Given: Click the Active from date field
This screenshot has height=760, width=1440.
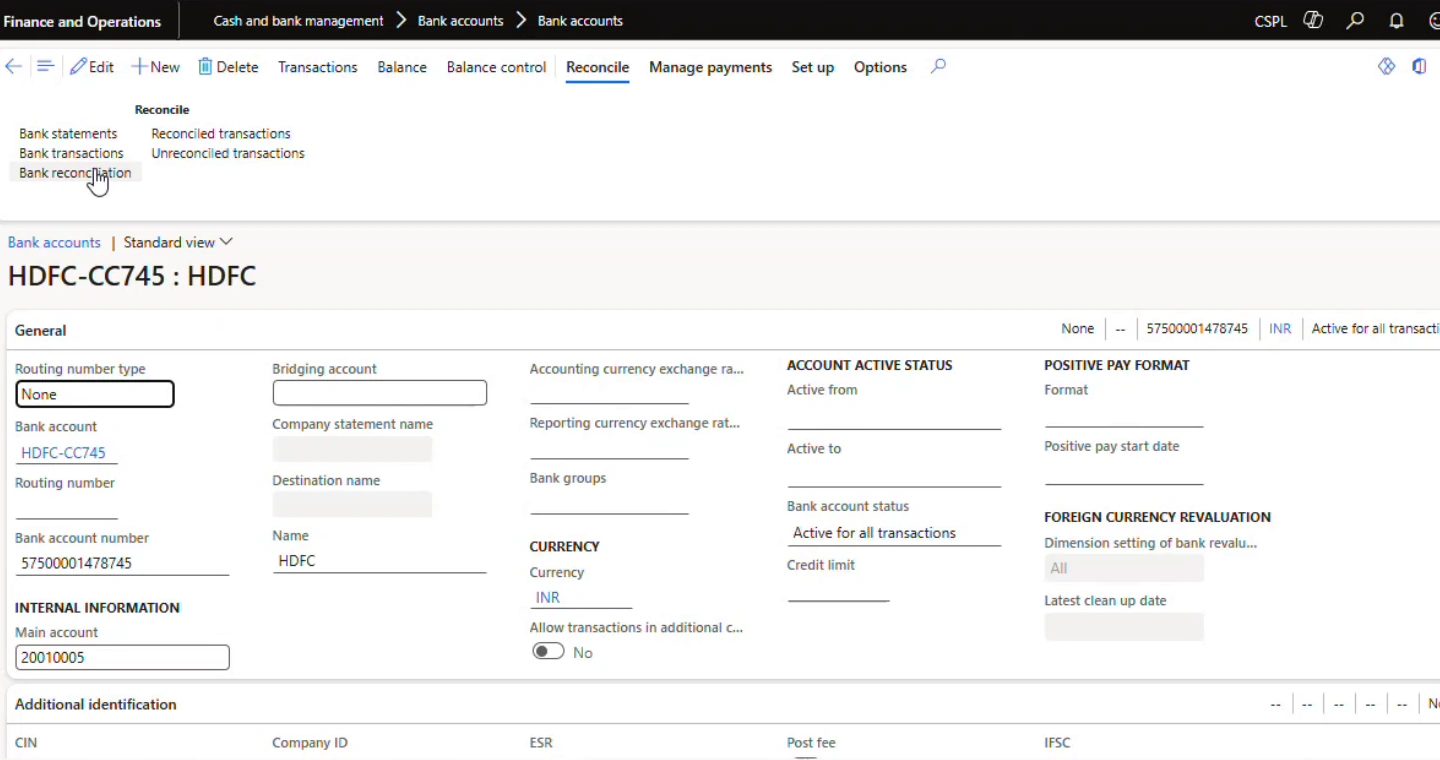Looking at the screenshot, I should [x=894, y=416].
